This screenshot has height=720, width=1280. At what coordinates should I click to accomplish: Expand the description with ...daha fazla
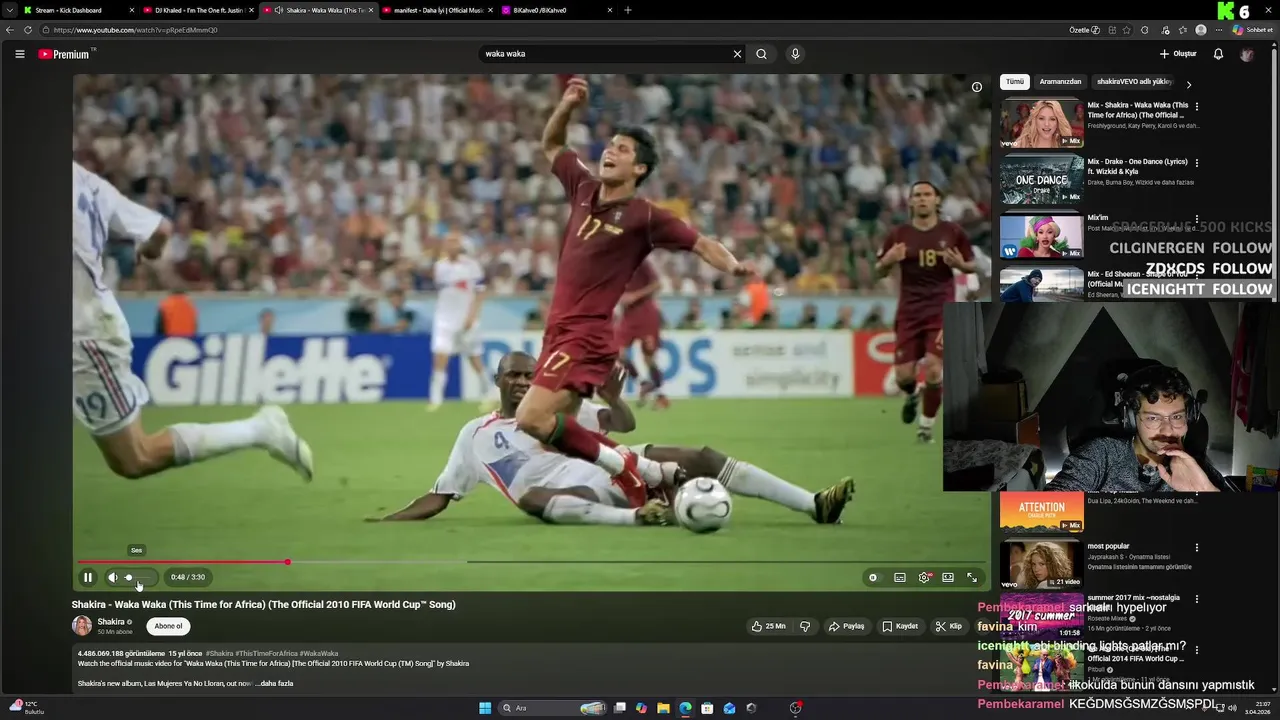click(x=274, y=684)
